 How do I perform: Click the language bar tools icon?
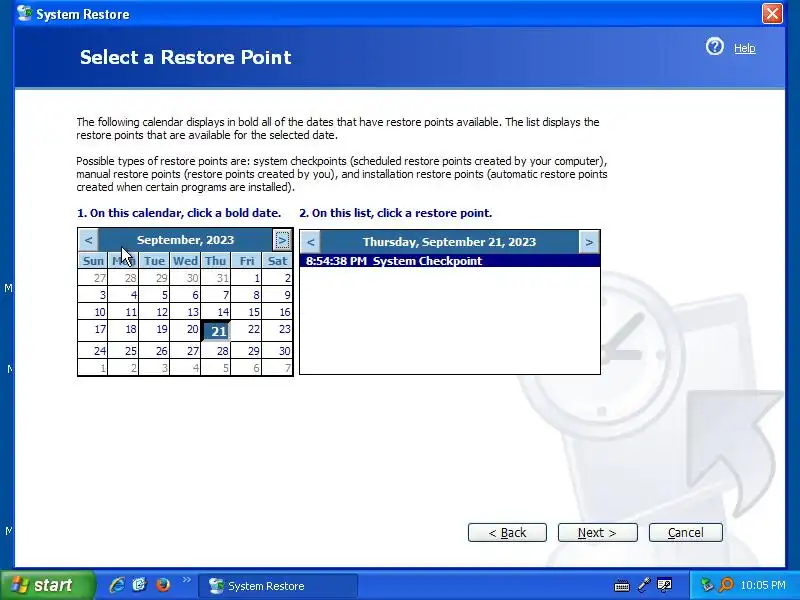[x=664, y=585]
